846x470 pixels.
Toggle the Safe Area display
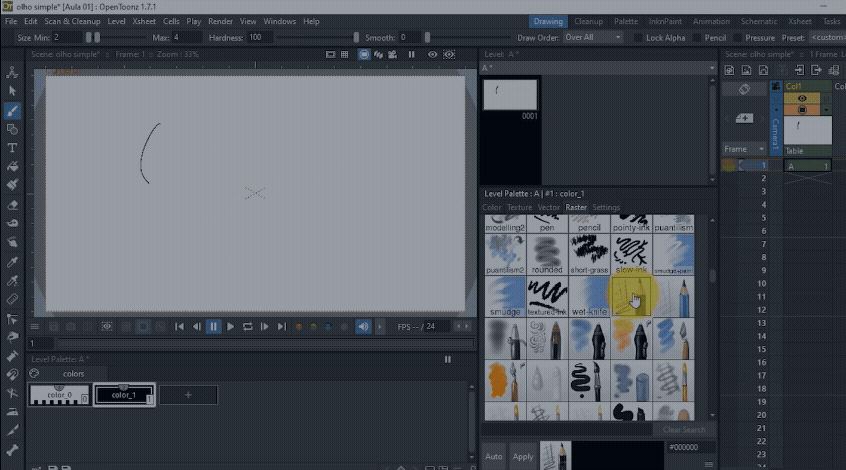330,55
